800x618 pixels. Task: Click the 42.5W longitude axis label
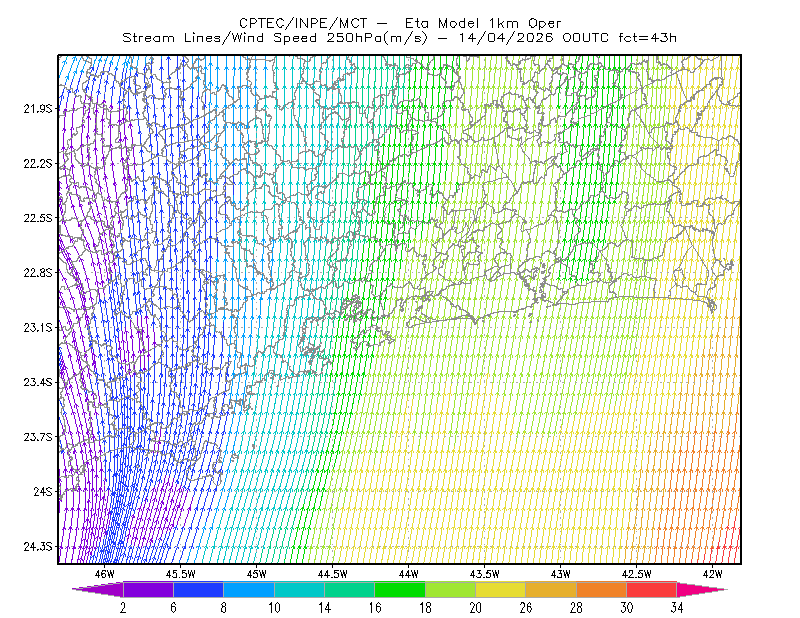tap(636, 574)
